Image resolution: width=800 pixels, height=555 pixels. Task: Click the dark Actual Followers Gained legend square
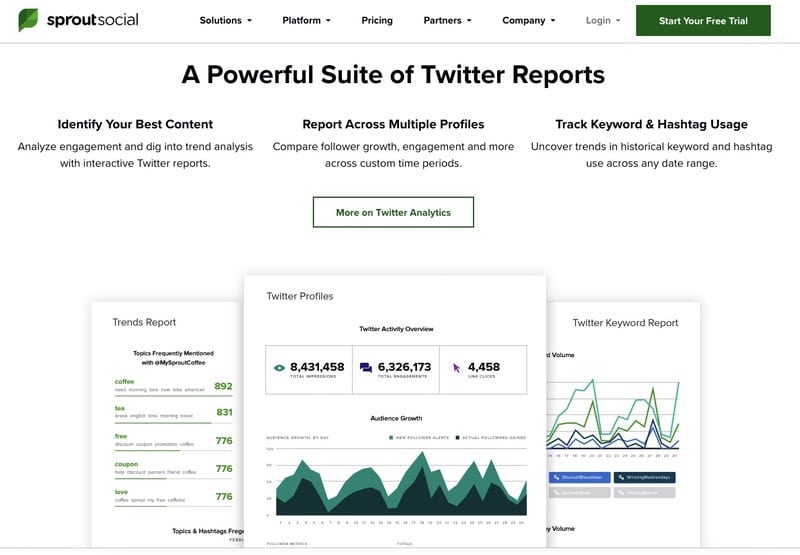coord(458,438)
